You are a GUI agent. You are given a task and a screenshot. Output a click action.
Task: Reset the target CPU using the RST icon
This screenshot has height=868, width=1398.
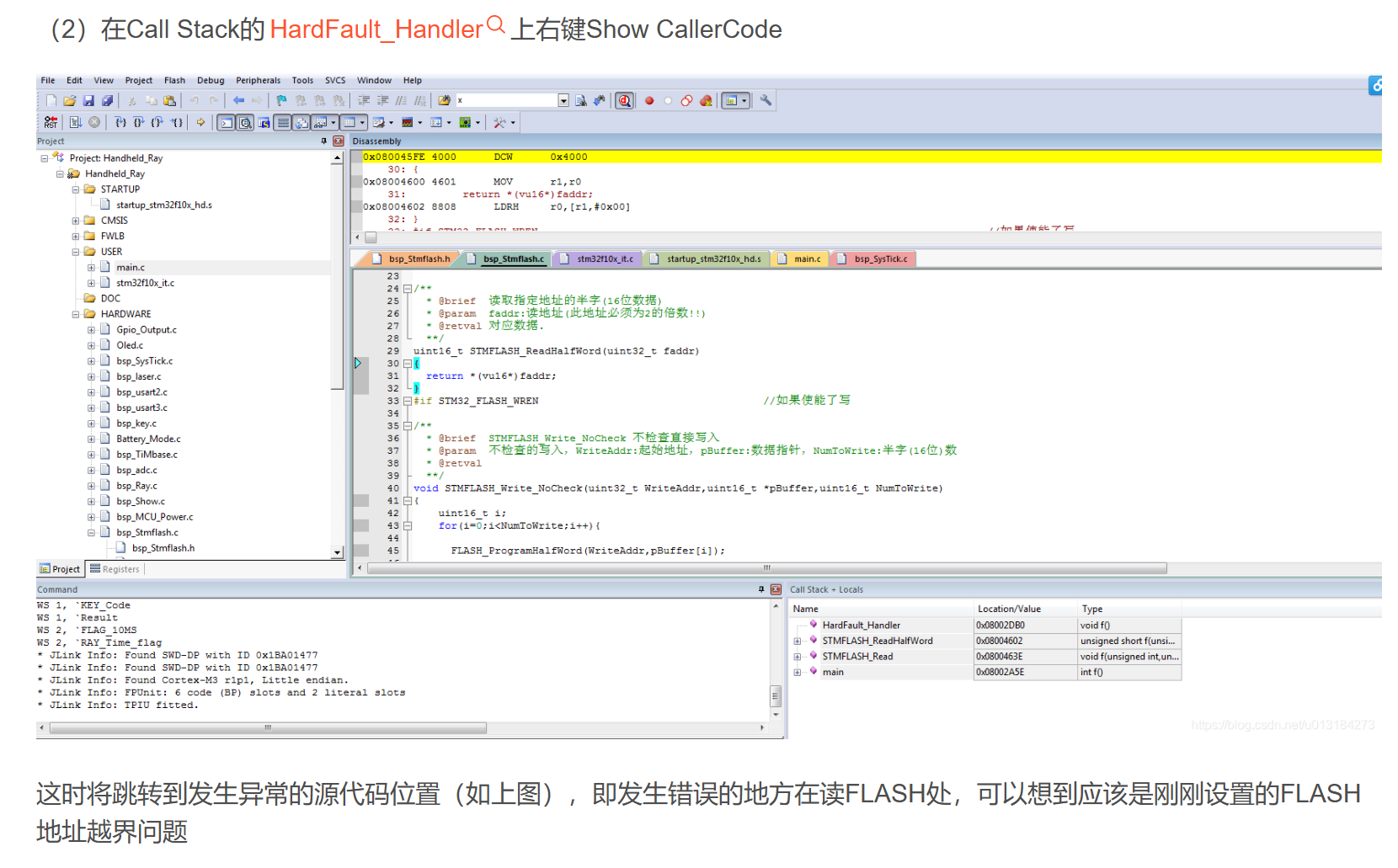point(51,122)
